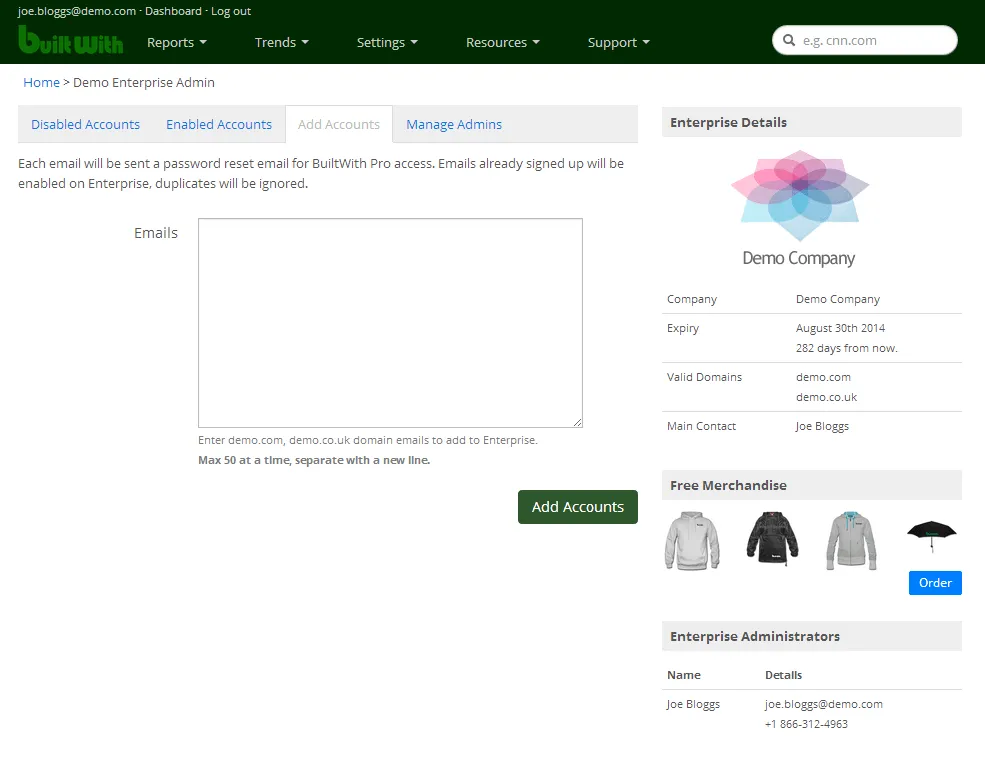Open the Enabled Accounts tab
Viewport: 985px width, 759px height.
coord(219,125)
